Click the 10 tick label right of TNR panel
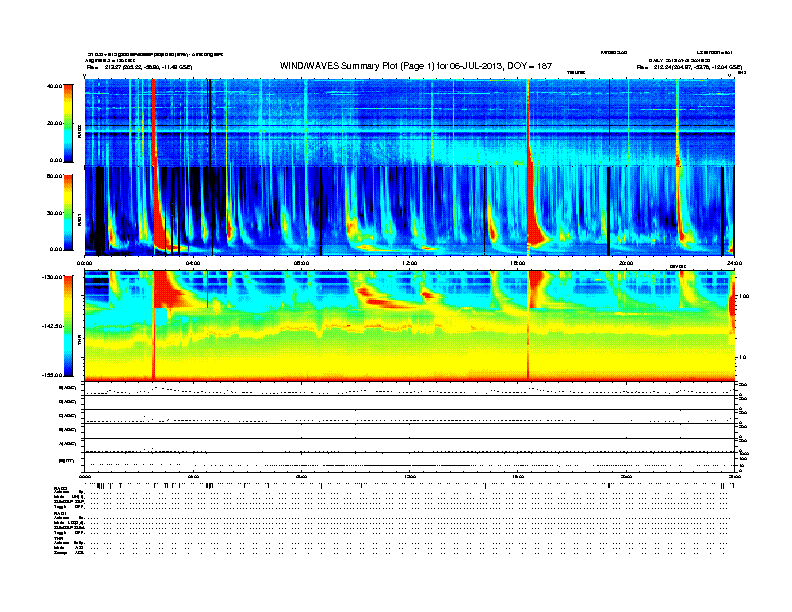Image resolution: width=792 pixels, height=612 pixels. point(744,358)
